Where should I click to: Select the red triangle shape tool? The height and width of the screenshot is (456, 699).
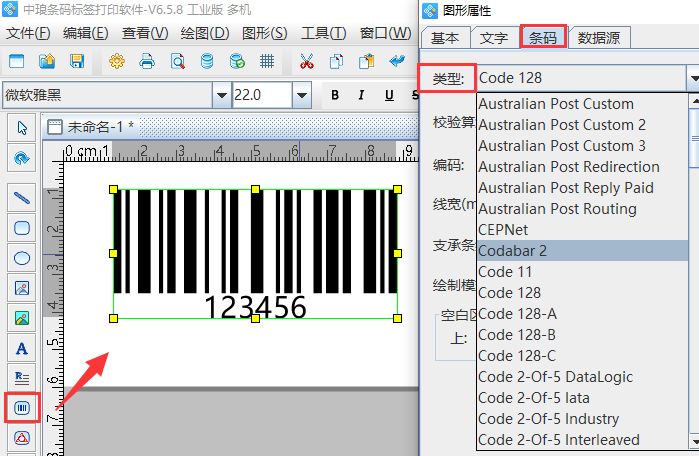click(x=22, y=438)
